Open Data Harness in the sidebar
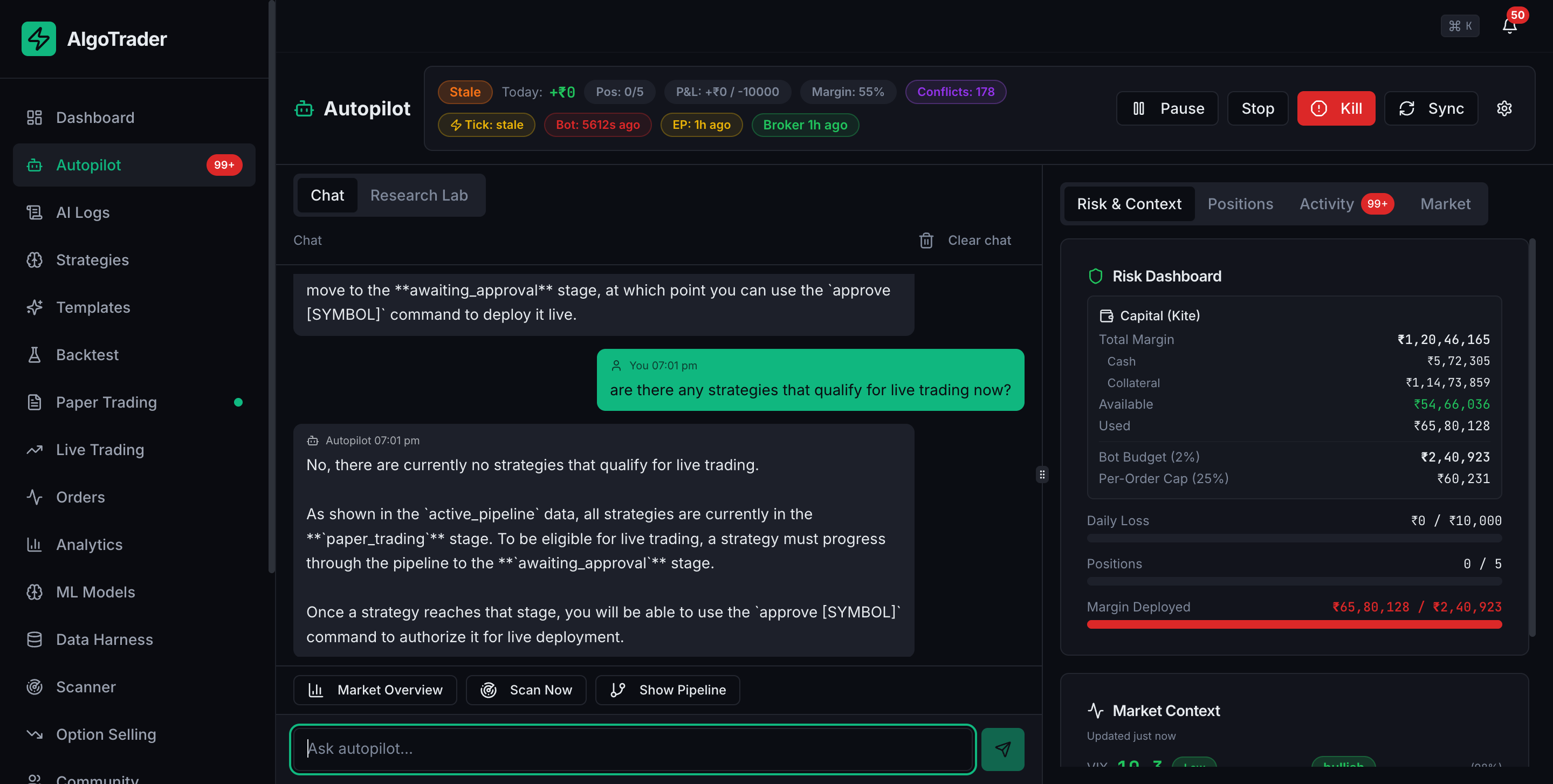The image size is (1553, 784). [134, 639]
